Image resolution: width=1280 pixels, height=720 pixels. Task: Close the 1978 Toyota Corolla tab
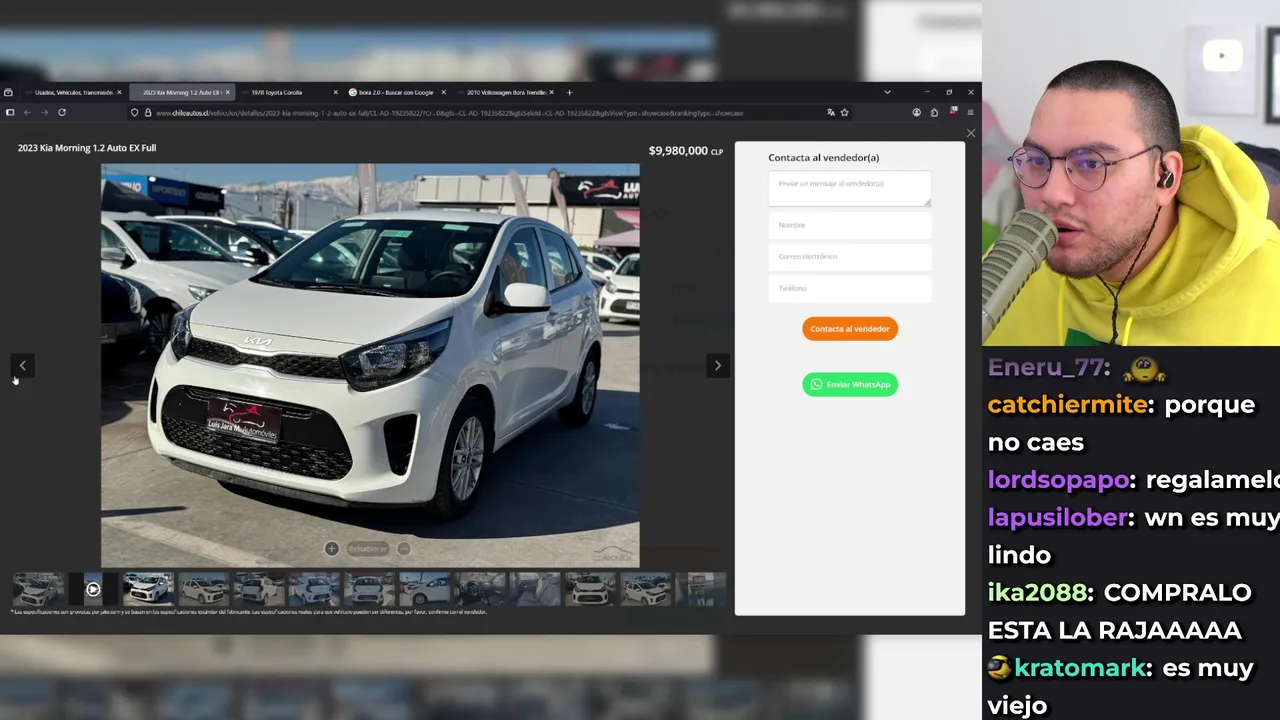(x=335, y=92)
